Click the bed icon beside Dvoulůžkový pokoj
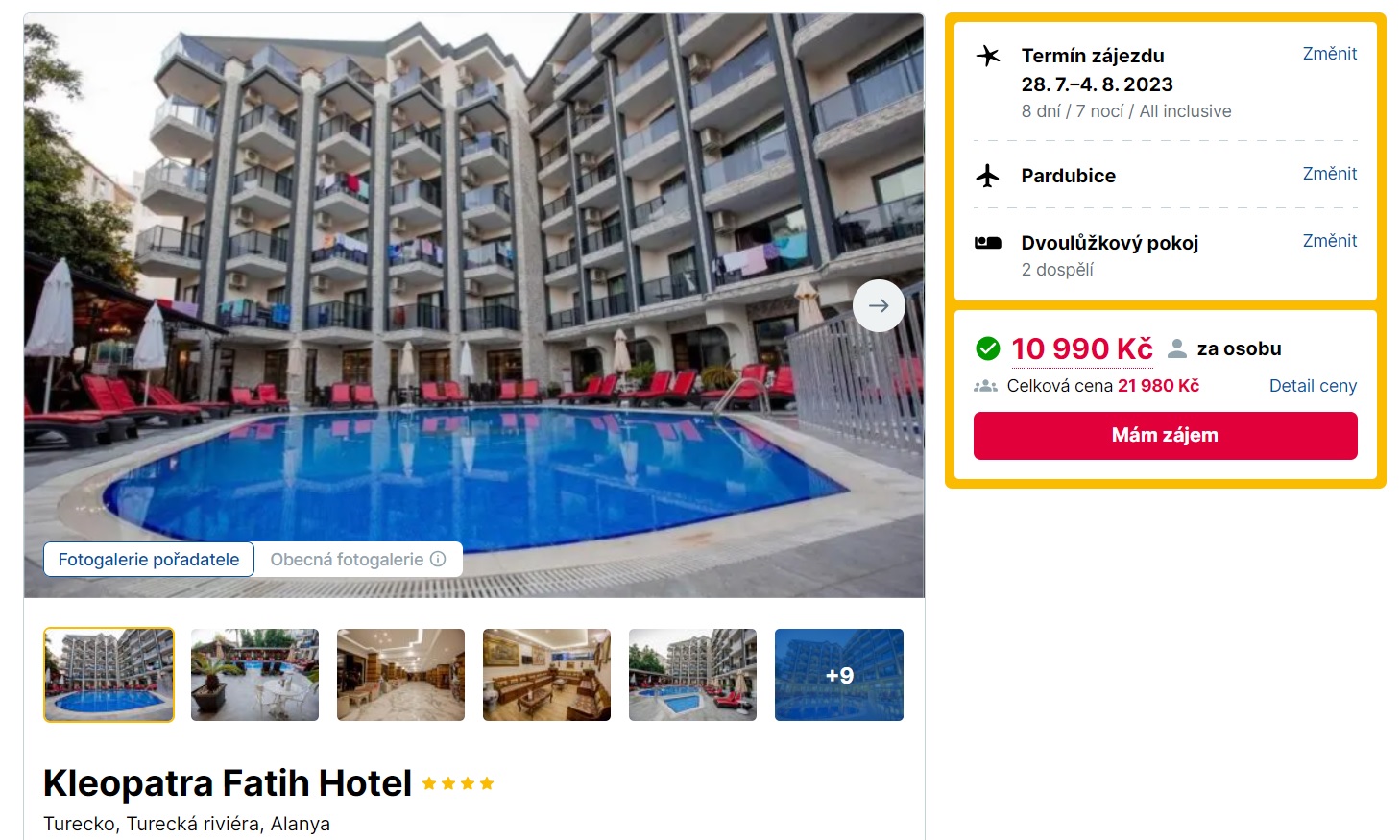The width and height of the screenshot is (1400, 840). (x=987, y=243)
